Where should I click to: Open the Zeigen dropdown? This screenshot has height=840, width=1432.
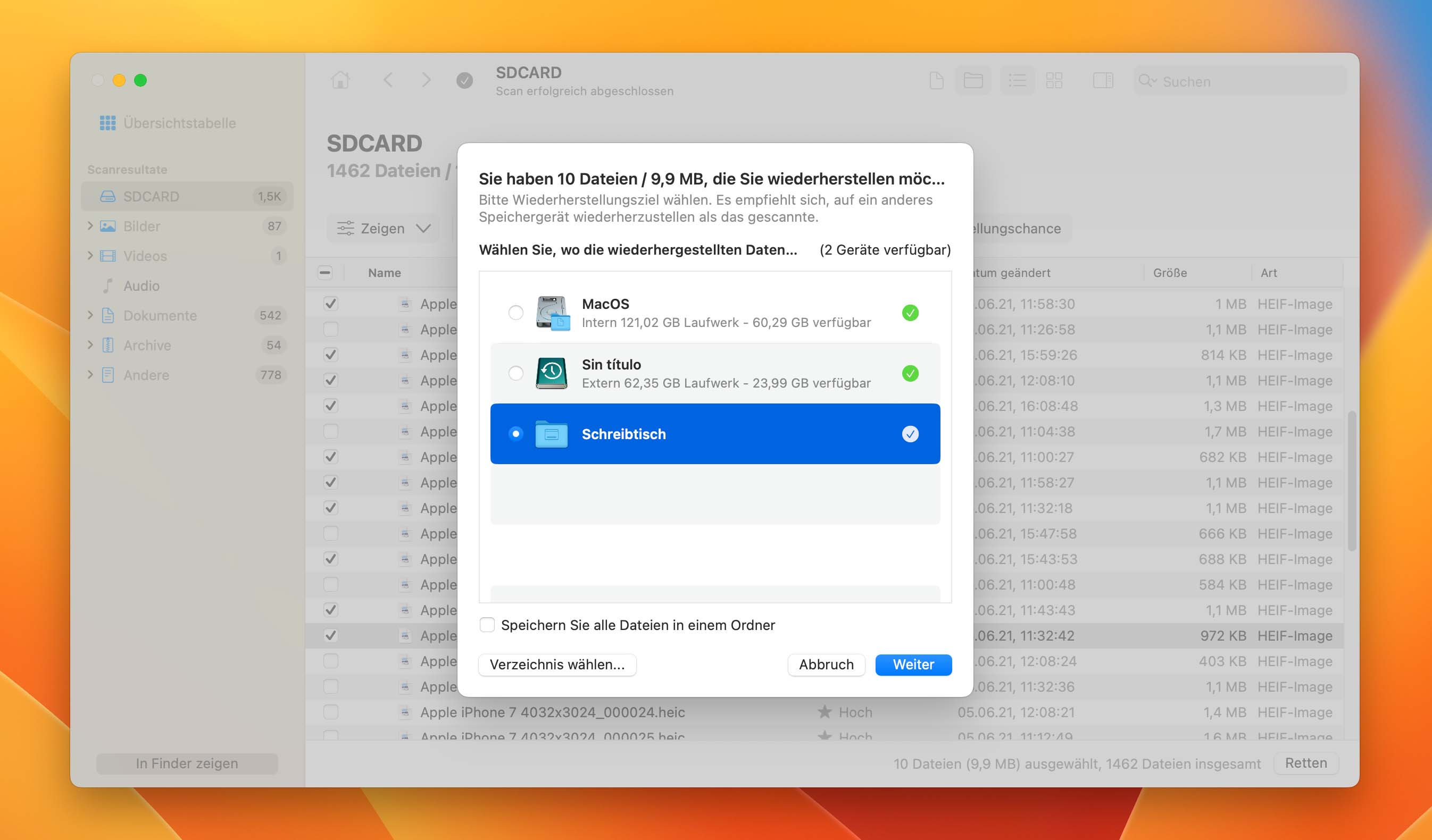click(383, 228)
